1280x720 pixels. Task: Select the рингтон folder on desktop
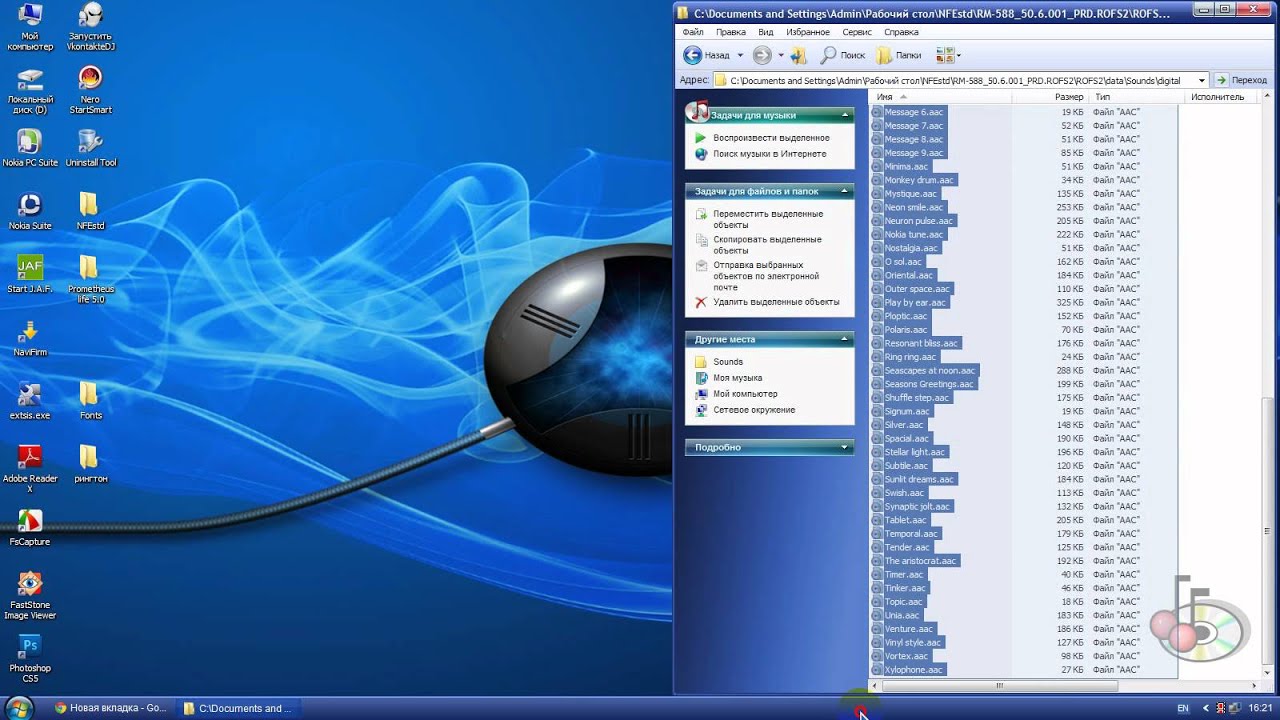tap(90, 464)
